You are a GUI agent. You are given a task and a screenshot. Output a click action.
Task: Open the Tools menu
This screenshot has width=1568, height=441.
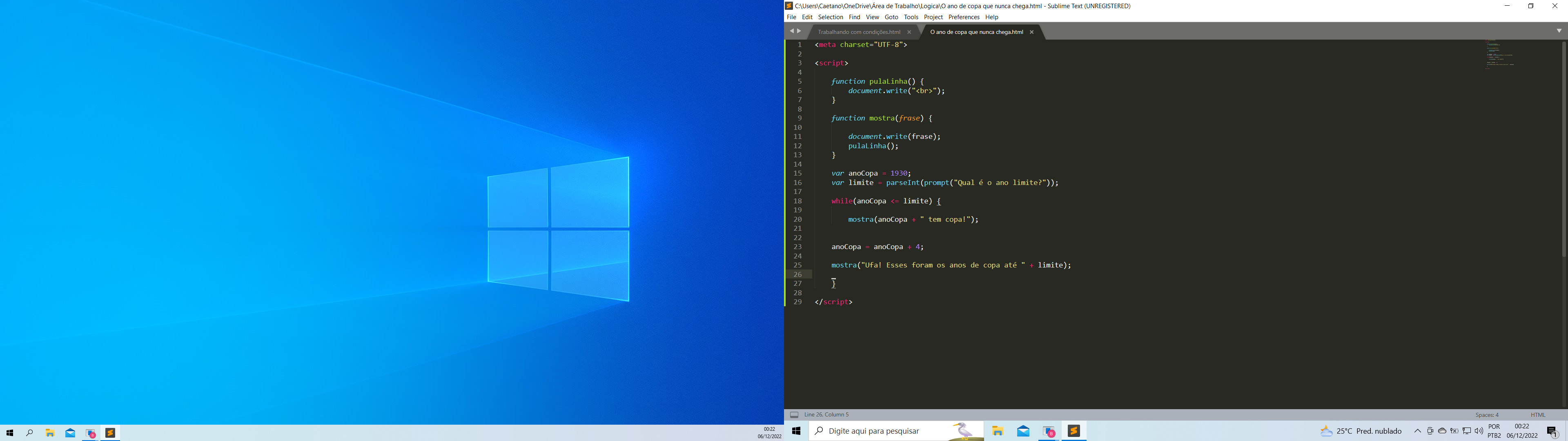point(911,17)
